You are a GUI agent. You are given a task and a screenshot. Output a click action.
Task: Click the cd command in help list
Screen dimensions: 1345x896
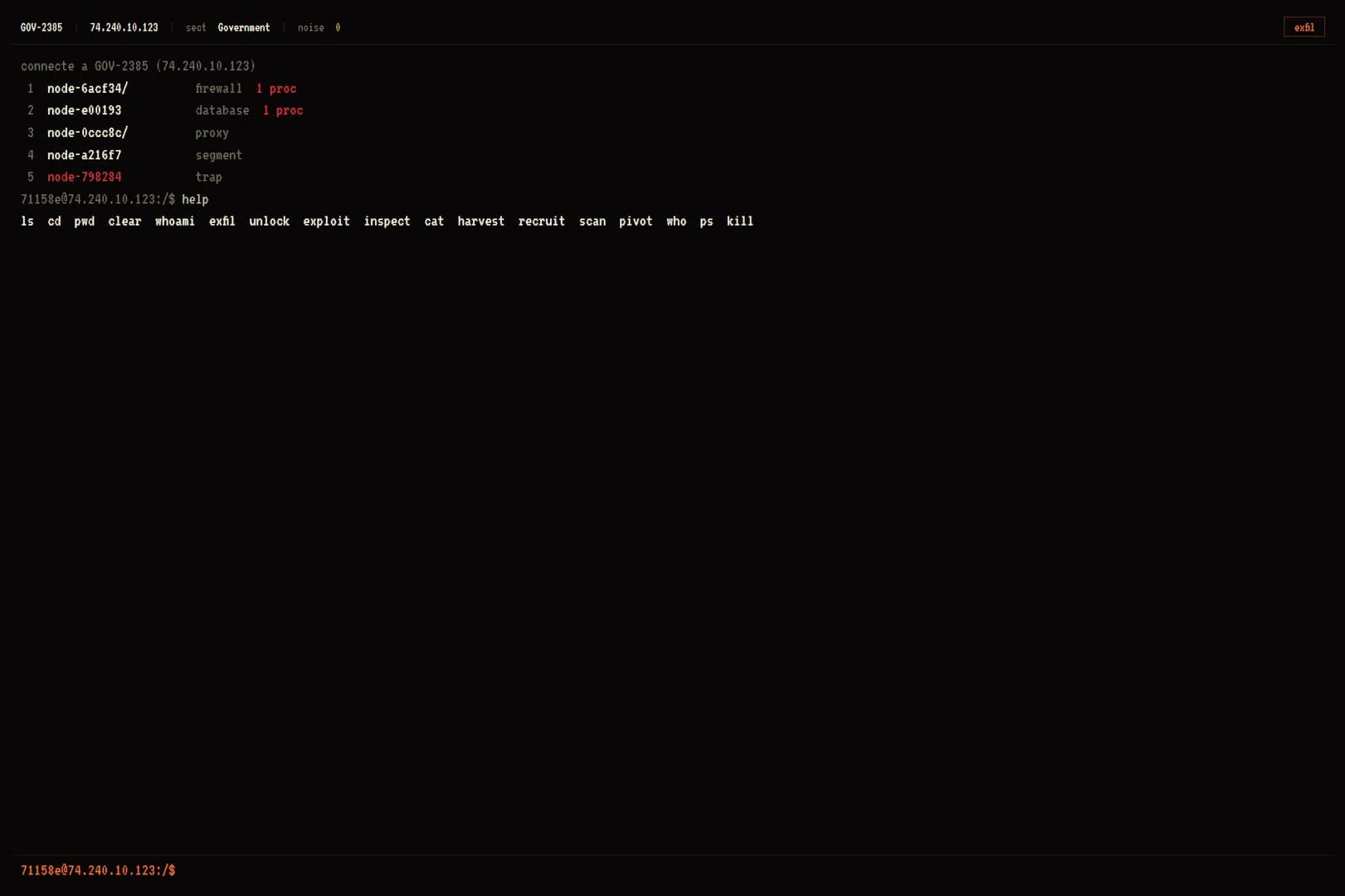point(54,222)
